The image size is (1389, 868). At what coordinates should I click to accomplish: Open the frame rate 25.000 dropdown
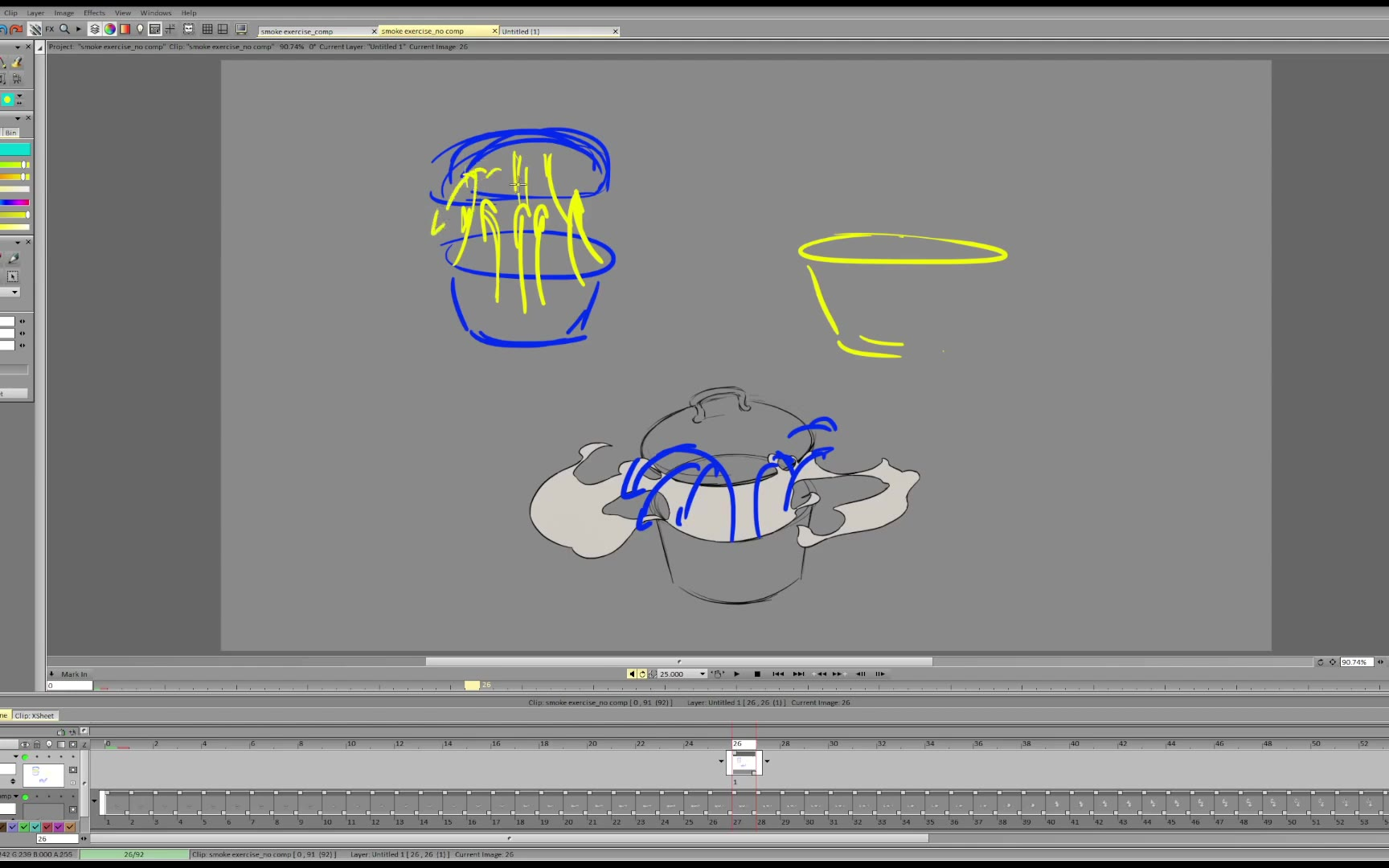pyautogui.click(x=703, y=674)
